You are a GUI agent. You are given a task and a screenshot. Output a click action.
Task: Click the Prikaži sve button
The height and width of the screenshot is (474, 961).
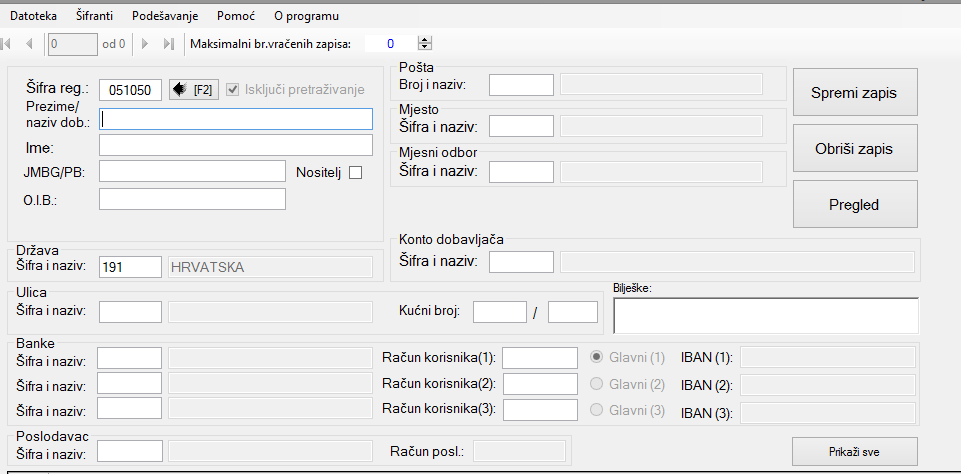[x=854, y=451]
